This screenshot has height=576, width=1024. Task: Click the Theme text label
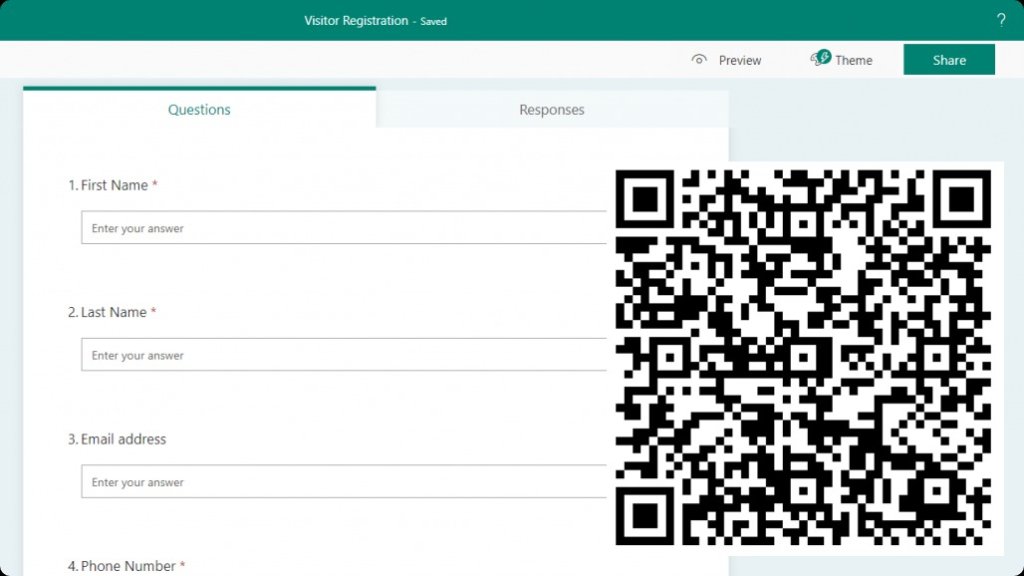point(852,60)
